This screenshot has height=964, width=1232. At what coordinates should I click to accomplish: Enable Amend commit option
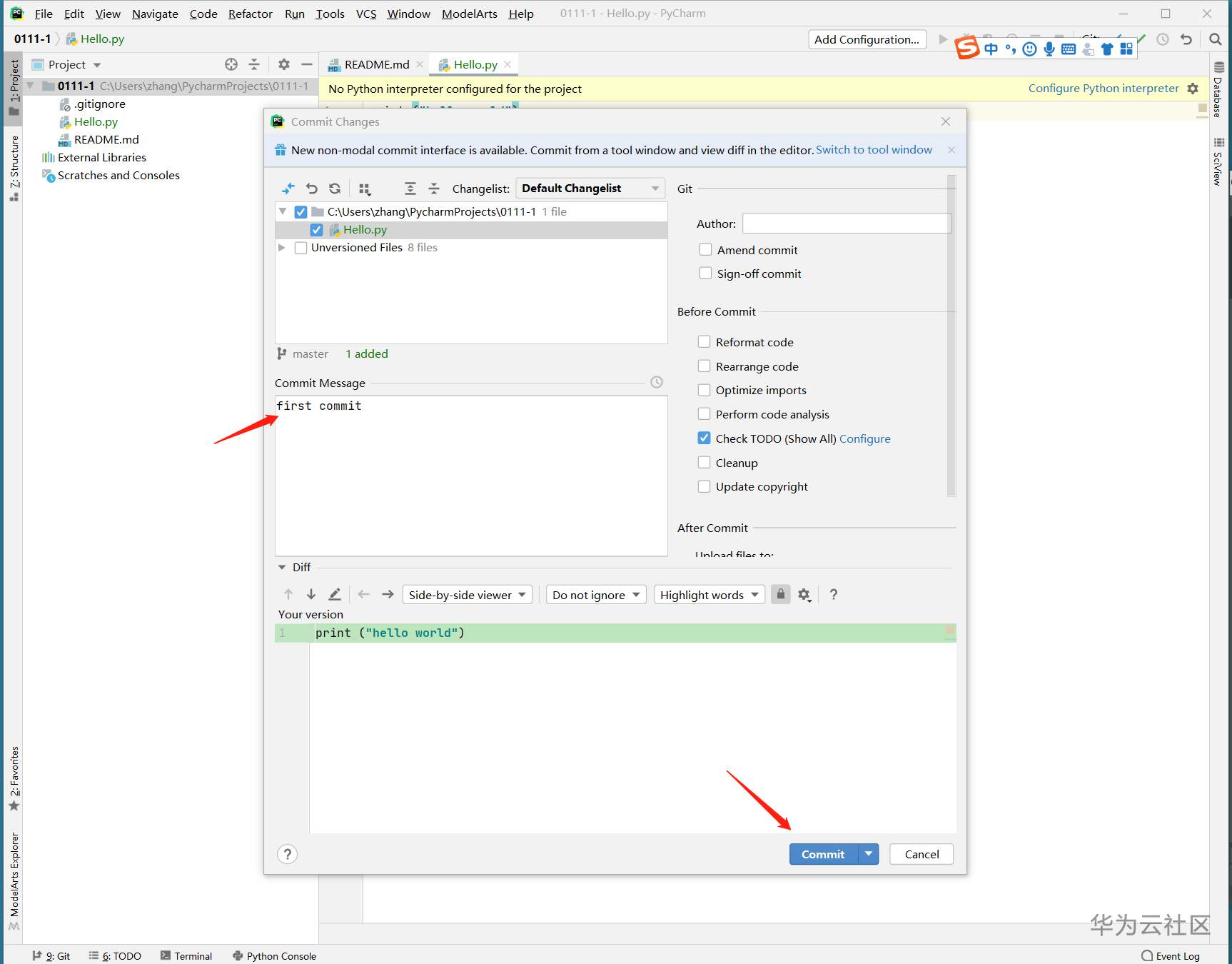[x=705, y=249]
